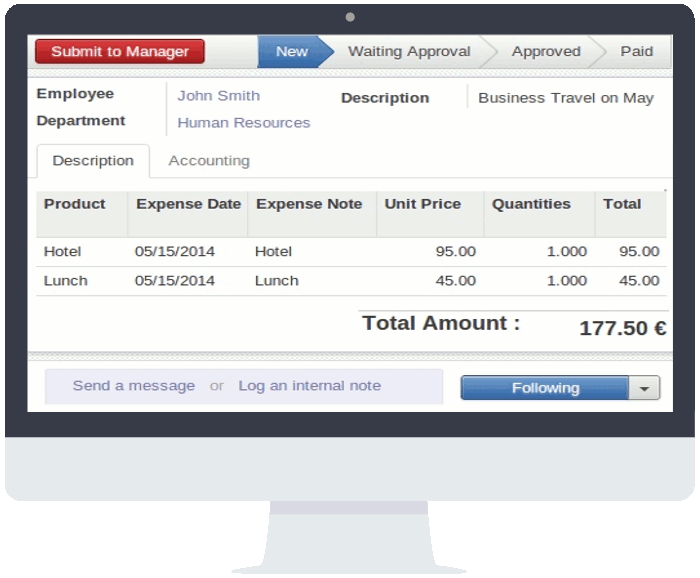Viewport: 700px width, 578px height.
Task: Switch to the Accounting tab
Action: click(209, 161)
